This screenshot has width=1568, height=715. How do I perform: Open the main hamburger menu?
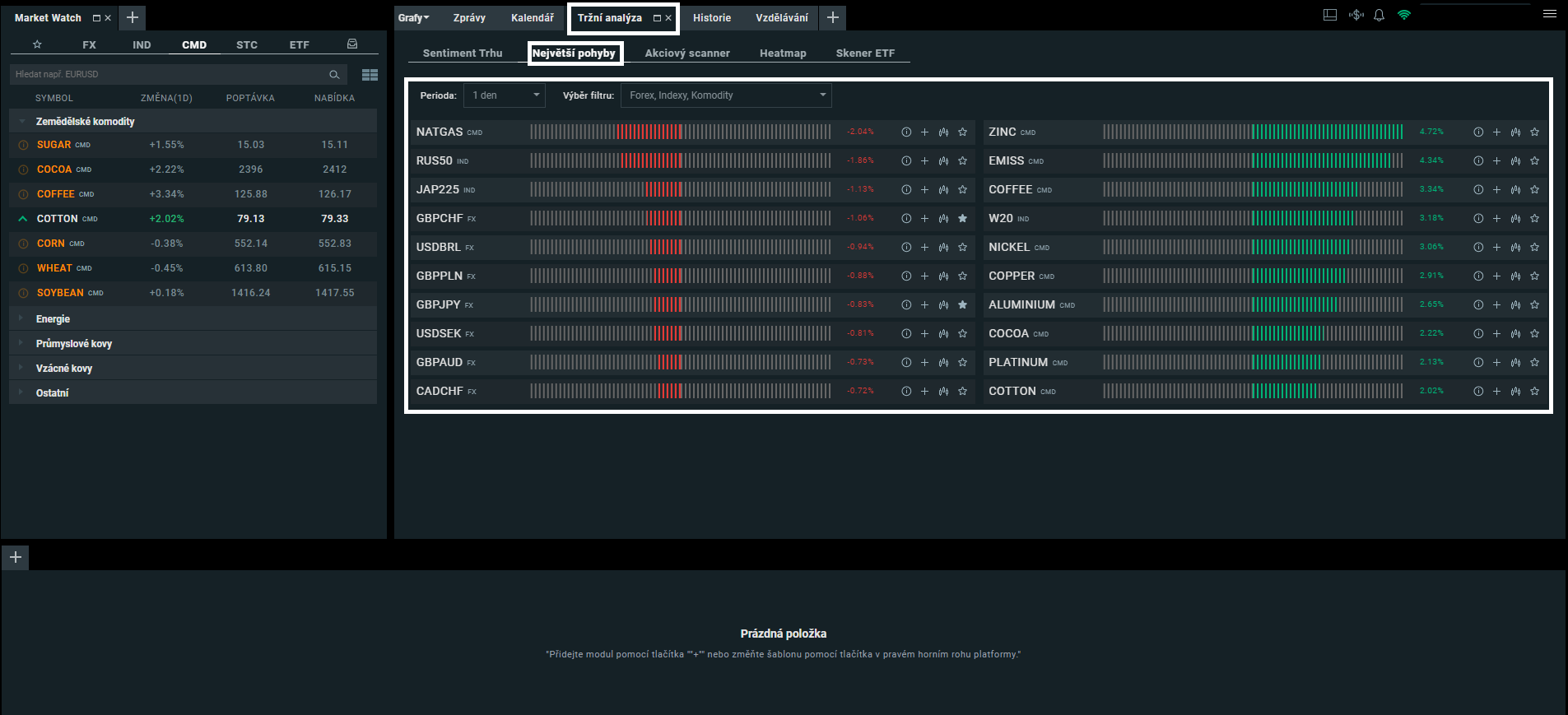[1550, 14]
